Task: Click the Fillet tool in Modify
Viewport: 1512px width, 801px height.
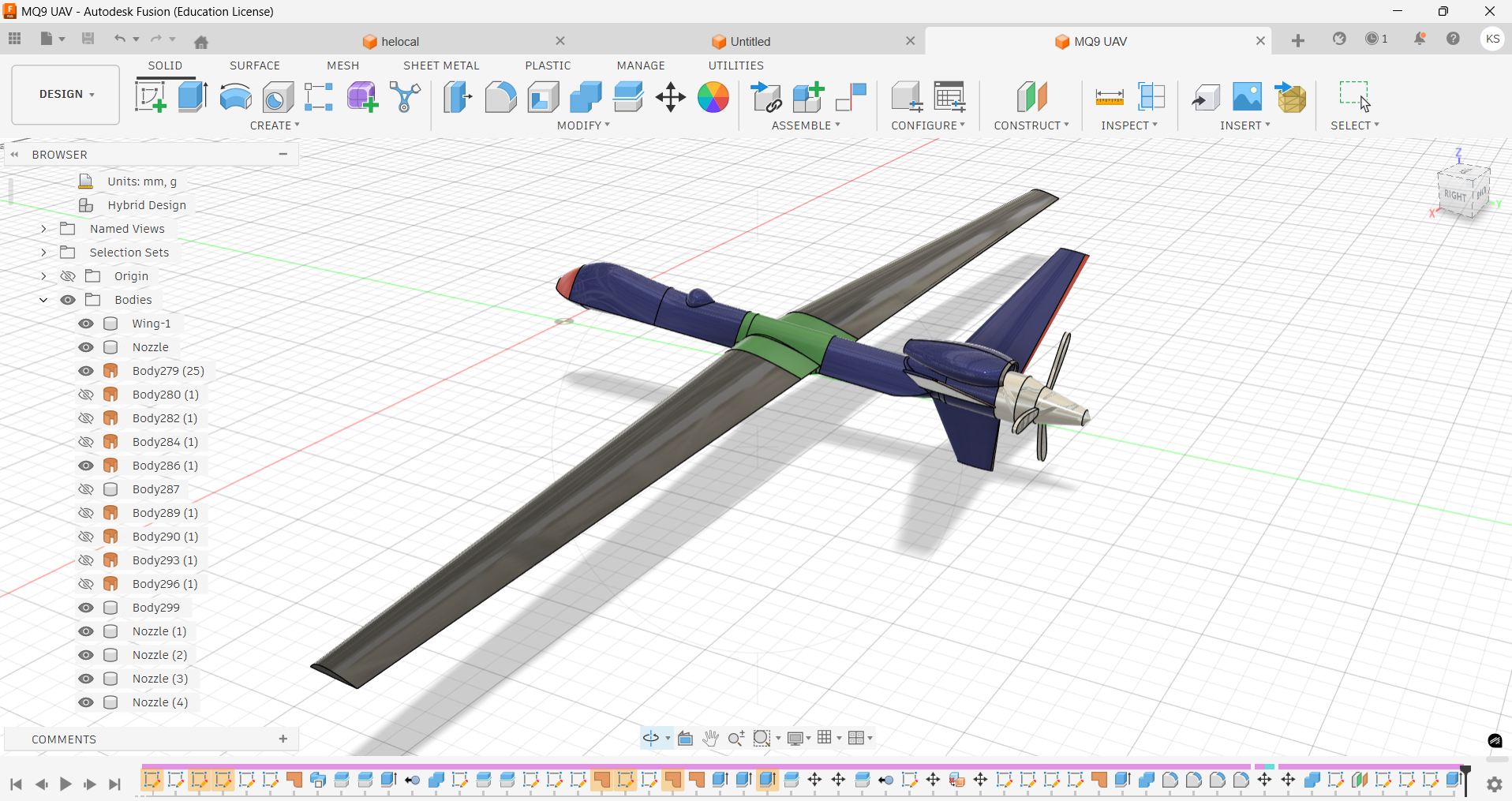Action: point(500,97)
